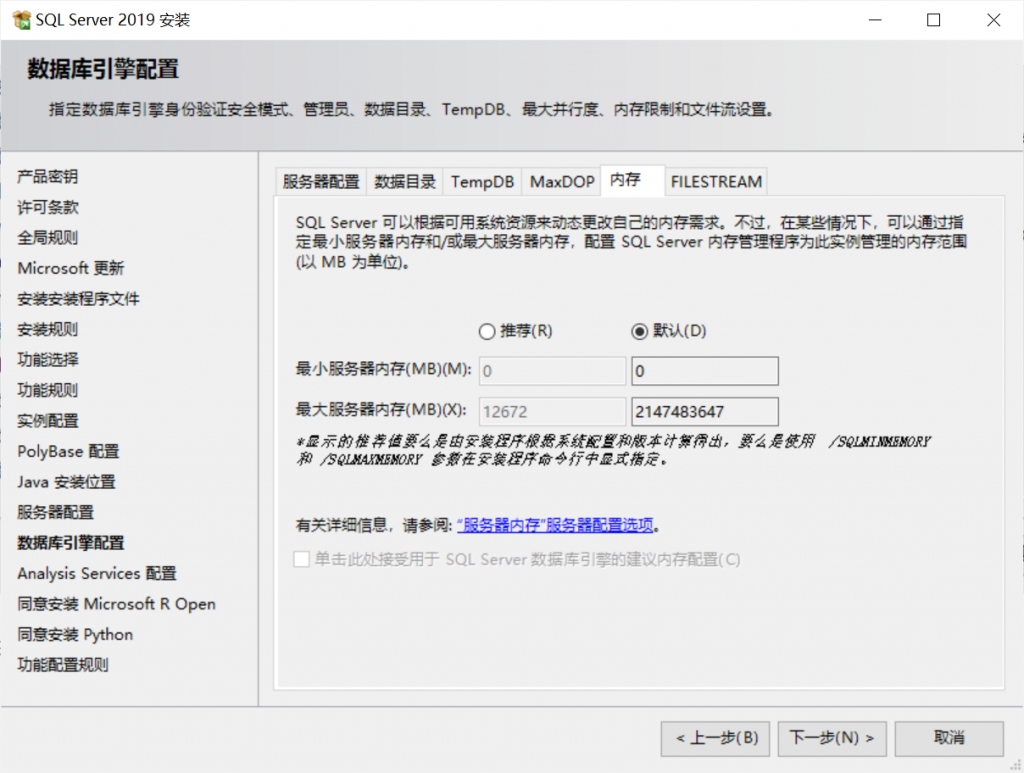
Task: Cancel setup with the 取消 button
Action: coord(948,738)
